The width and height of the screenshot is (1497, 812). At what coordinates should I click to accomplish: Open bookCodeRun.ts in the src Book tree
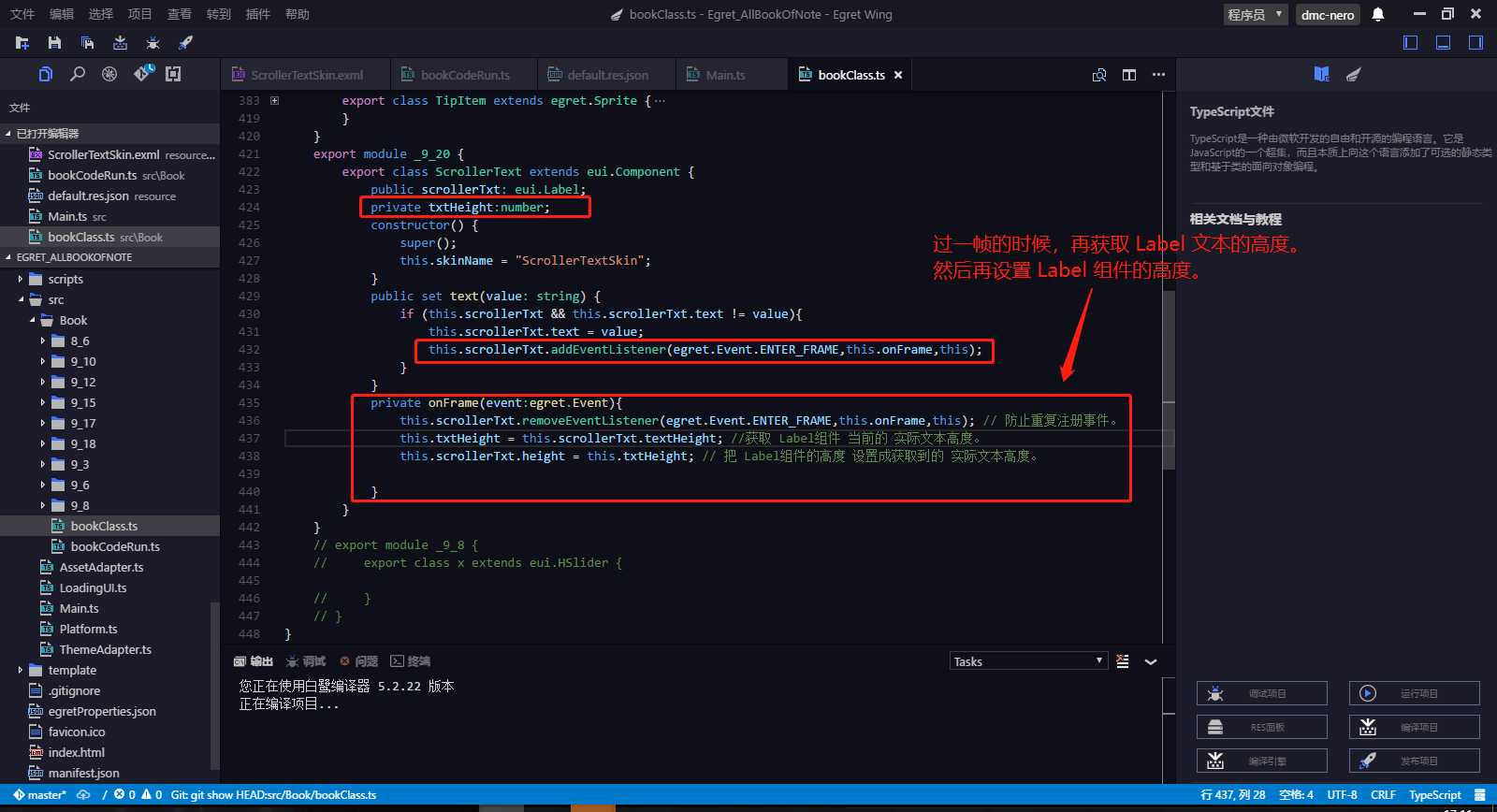click(x=115, y=546)
